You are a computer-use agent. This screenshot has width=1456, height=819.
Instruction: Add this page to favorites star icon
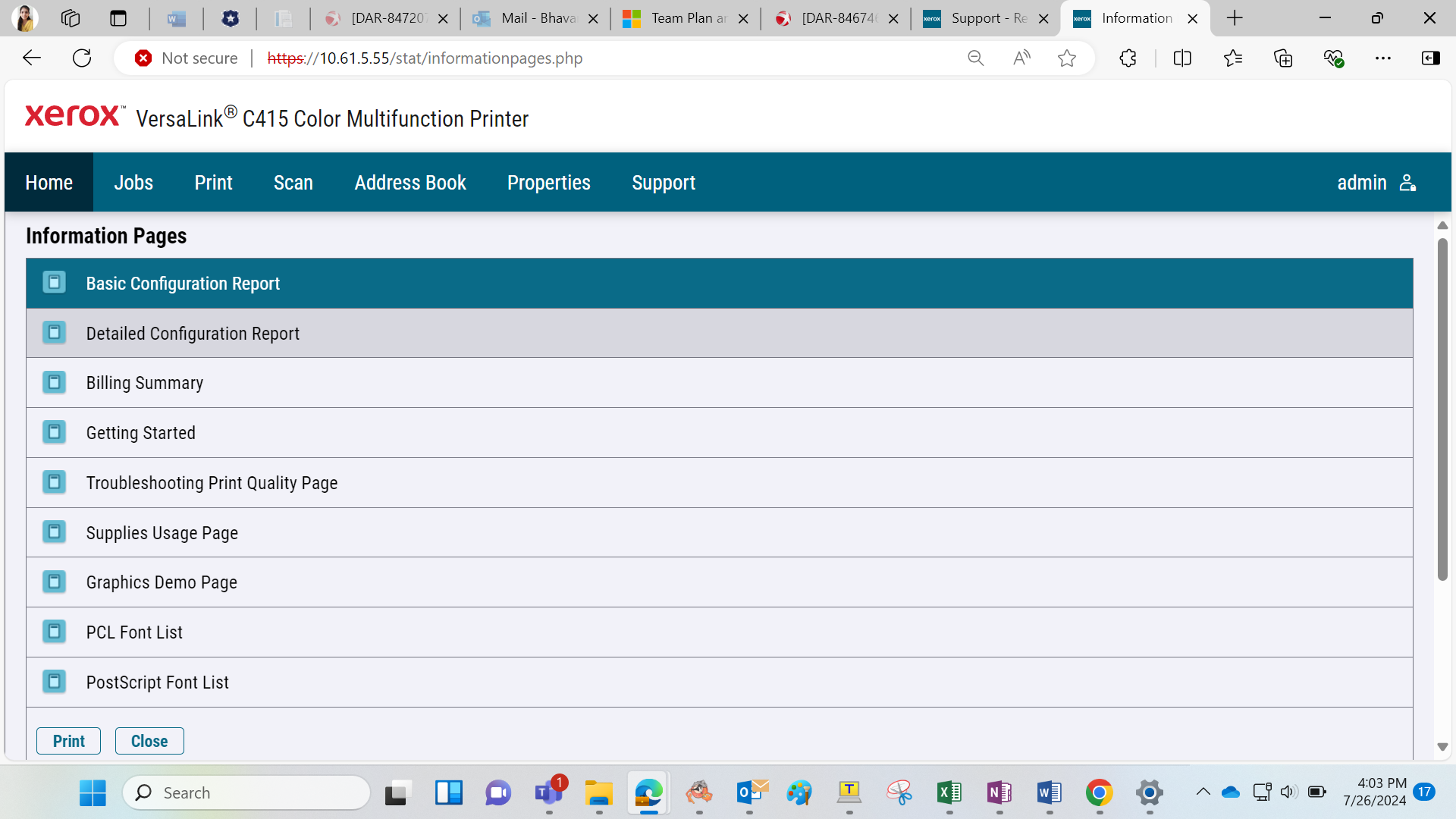click(x=1067, y=58)
